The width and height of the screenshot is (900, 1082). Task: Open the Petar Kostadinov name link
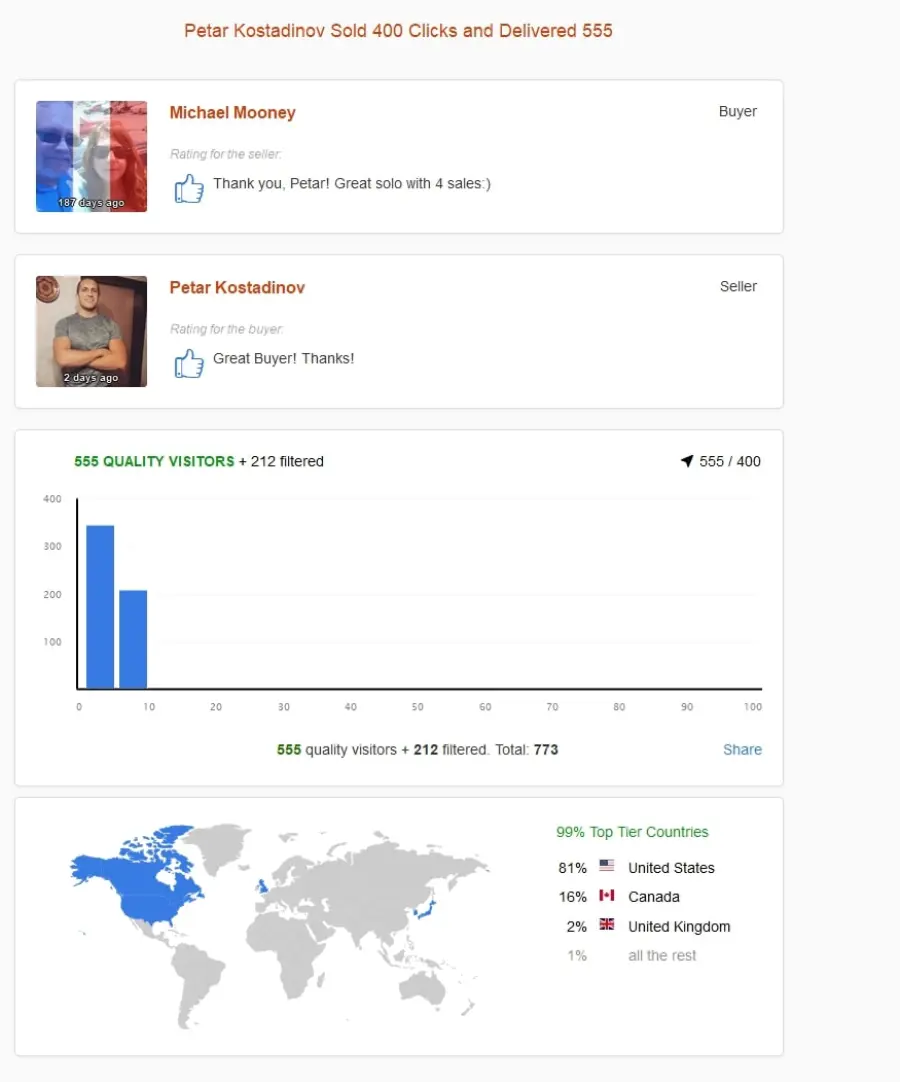[237, 288]
